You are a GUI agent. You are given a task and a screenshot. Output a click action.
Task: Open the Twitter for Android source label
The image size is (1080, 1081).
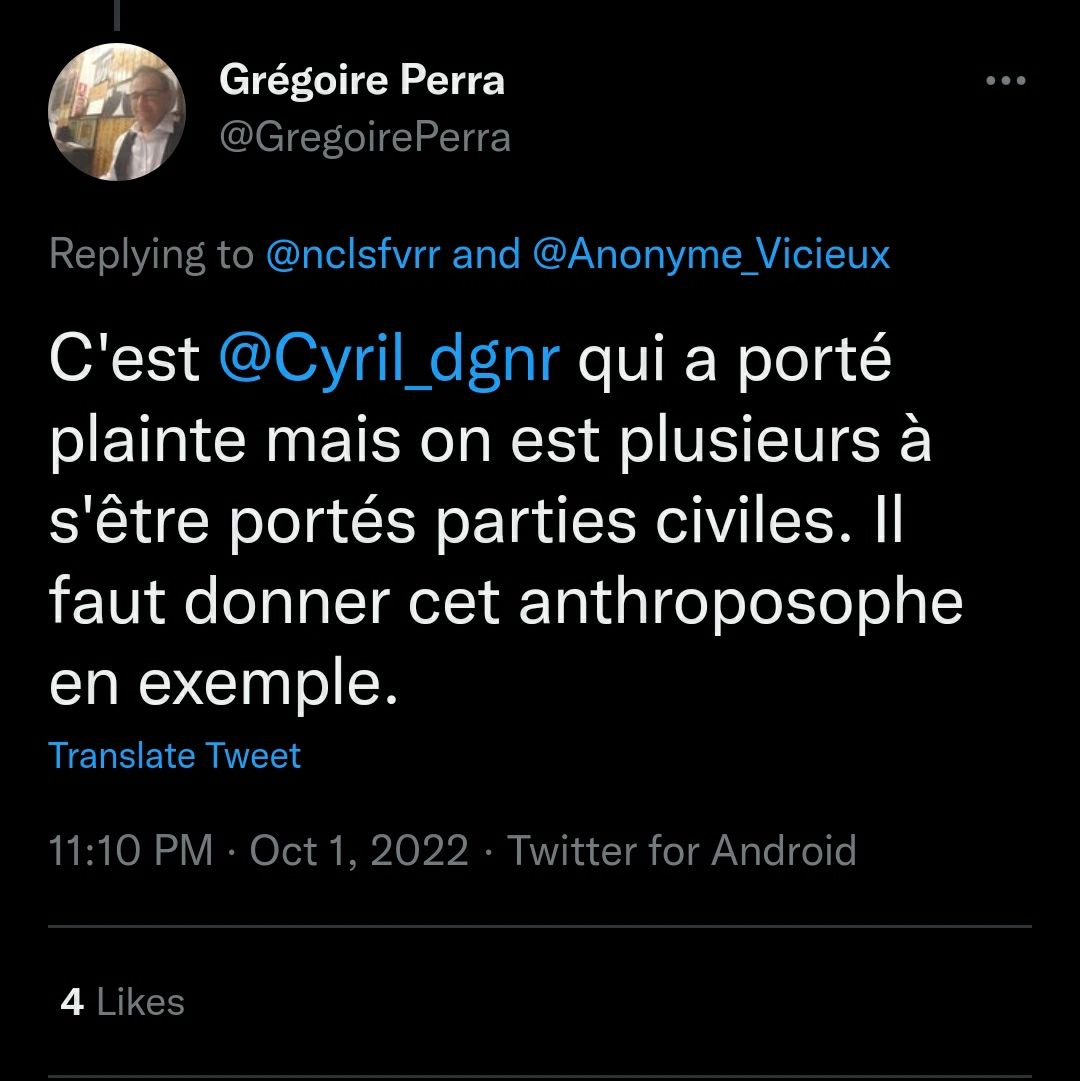point(682,851)
